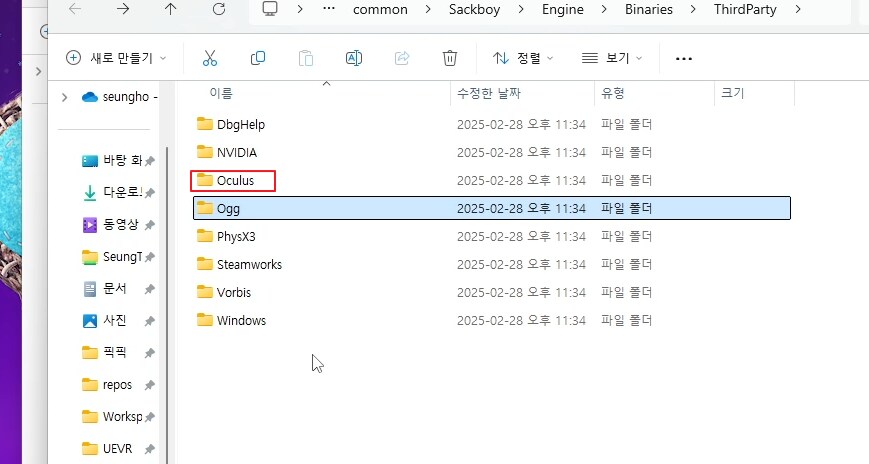Expand chevron after ThirdParty in path
The height and width of the screenshot is (464, 869).
(x=798, y=9)
